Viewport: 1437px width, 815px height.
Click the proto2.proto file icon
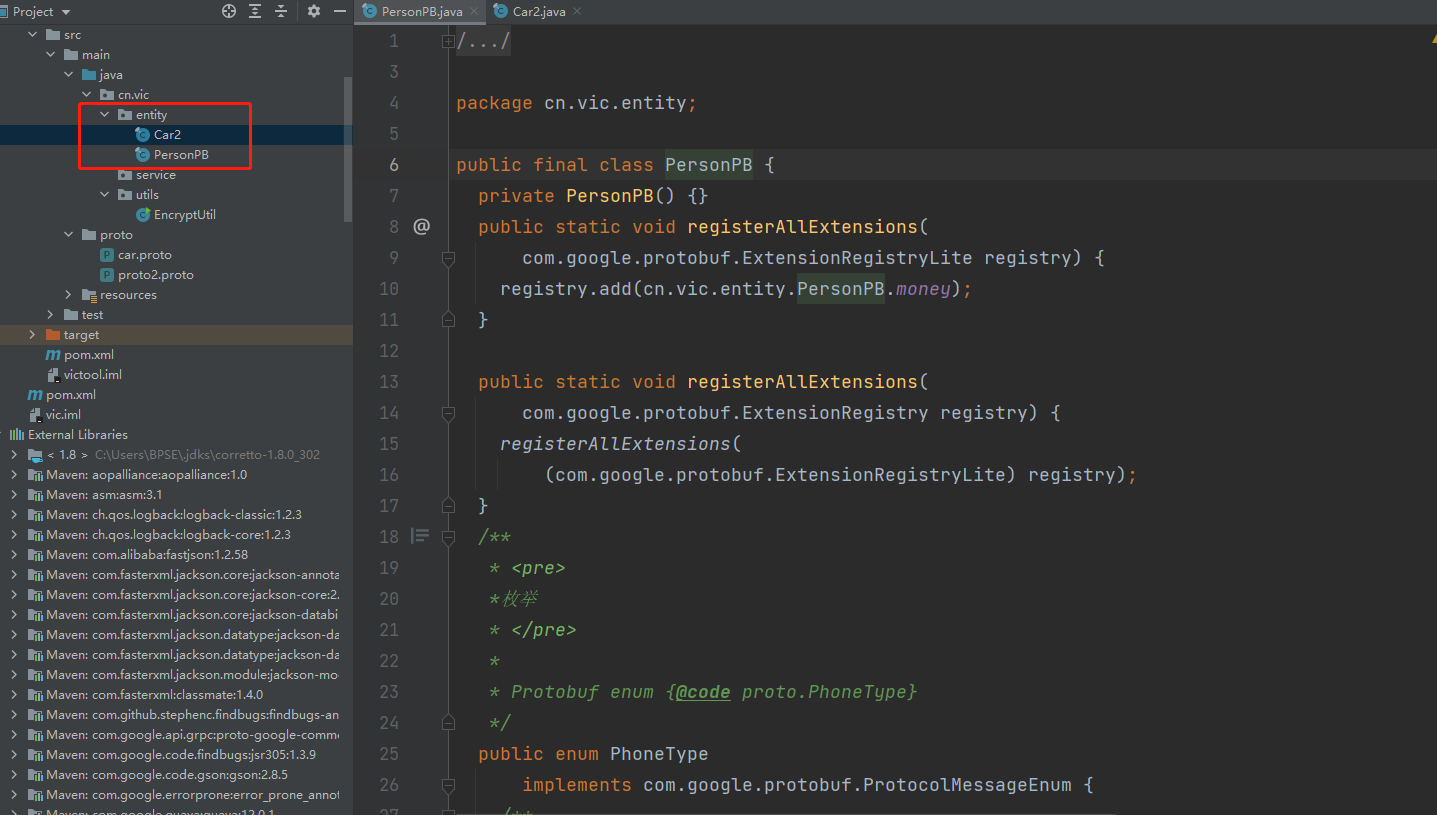tap(107, 275)
